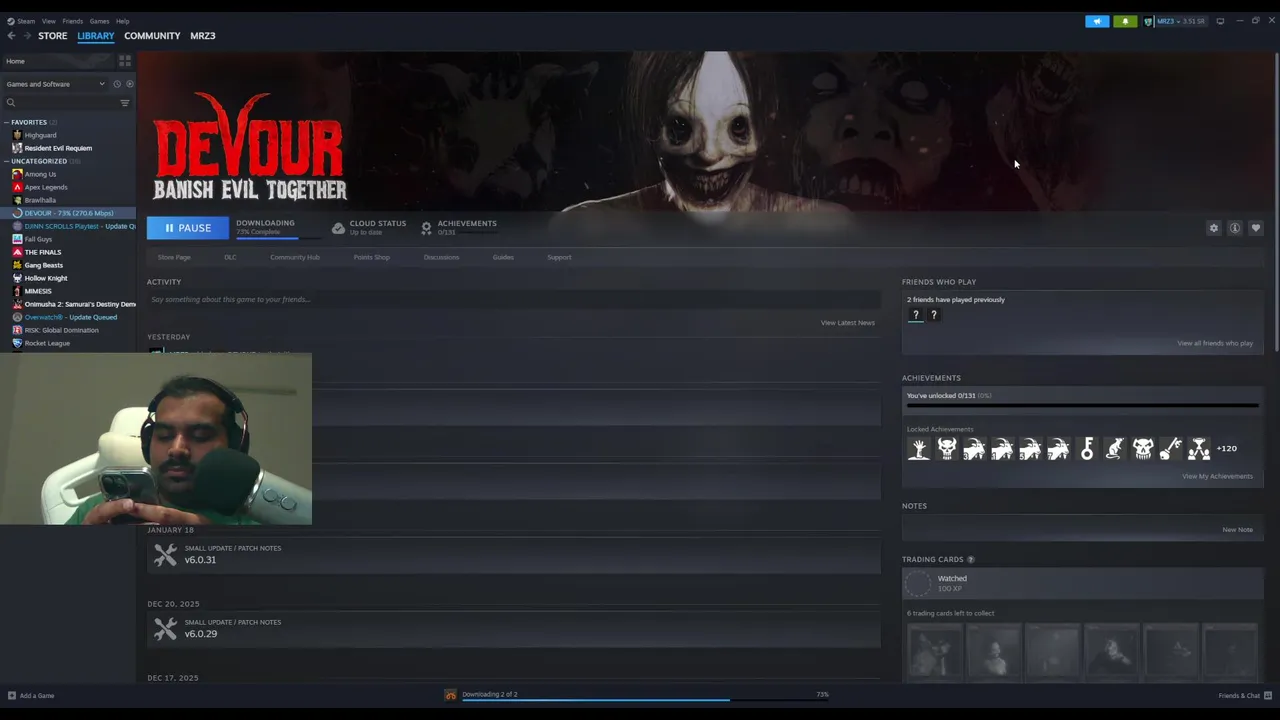Open the Friends menu
Screen dimensions: 1280x720
coord(73,21)
